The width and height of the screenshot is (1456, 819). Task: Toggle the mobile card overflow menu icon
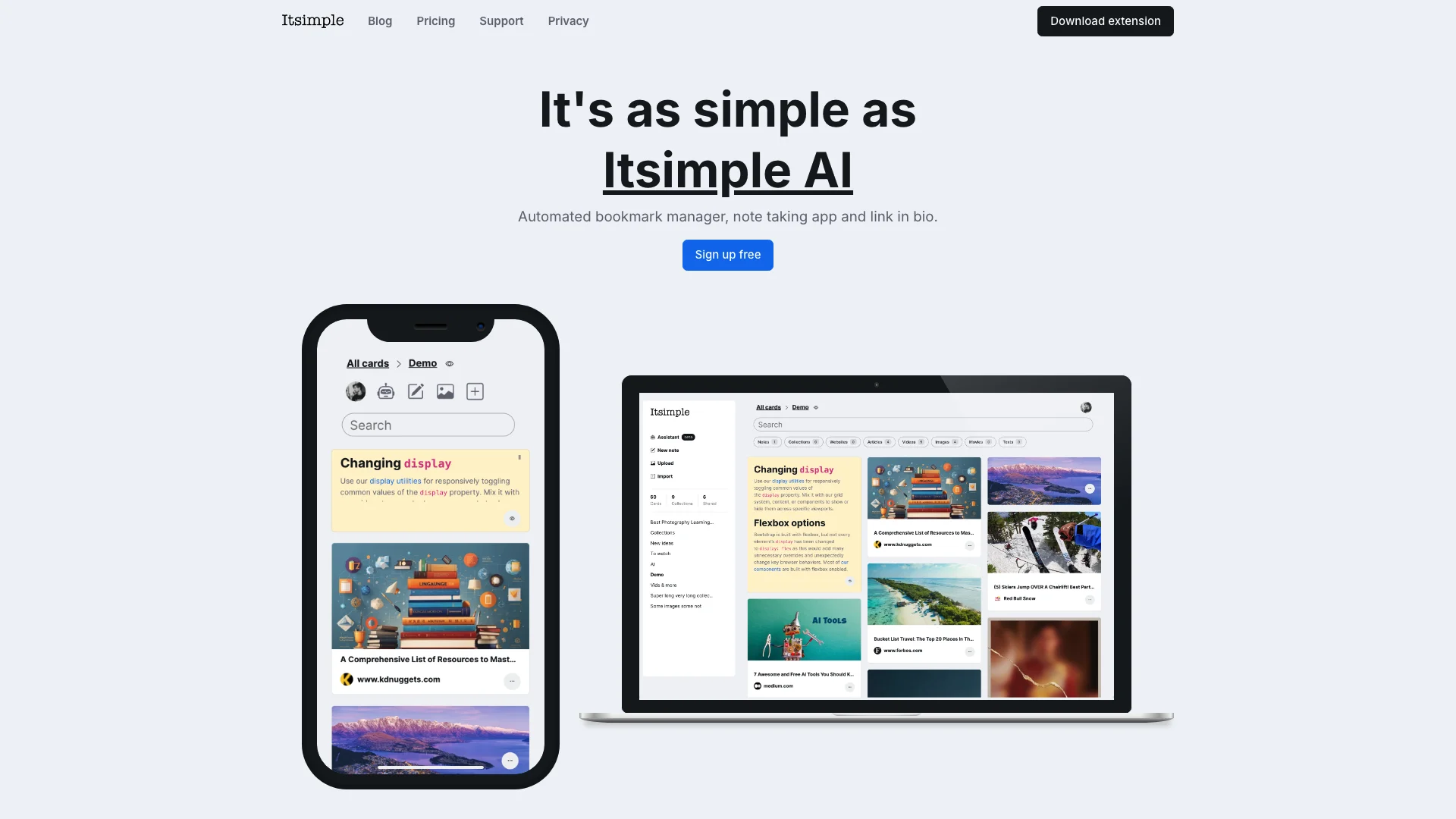pos(510,679)
